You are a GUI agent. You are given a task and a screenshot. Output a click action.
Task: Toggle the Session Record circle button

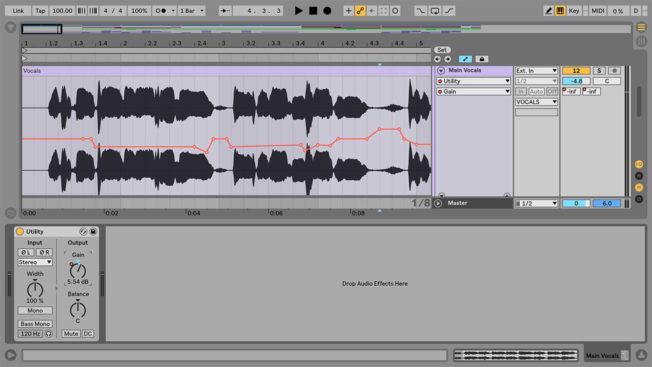click(x=395, y=11)
